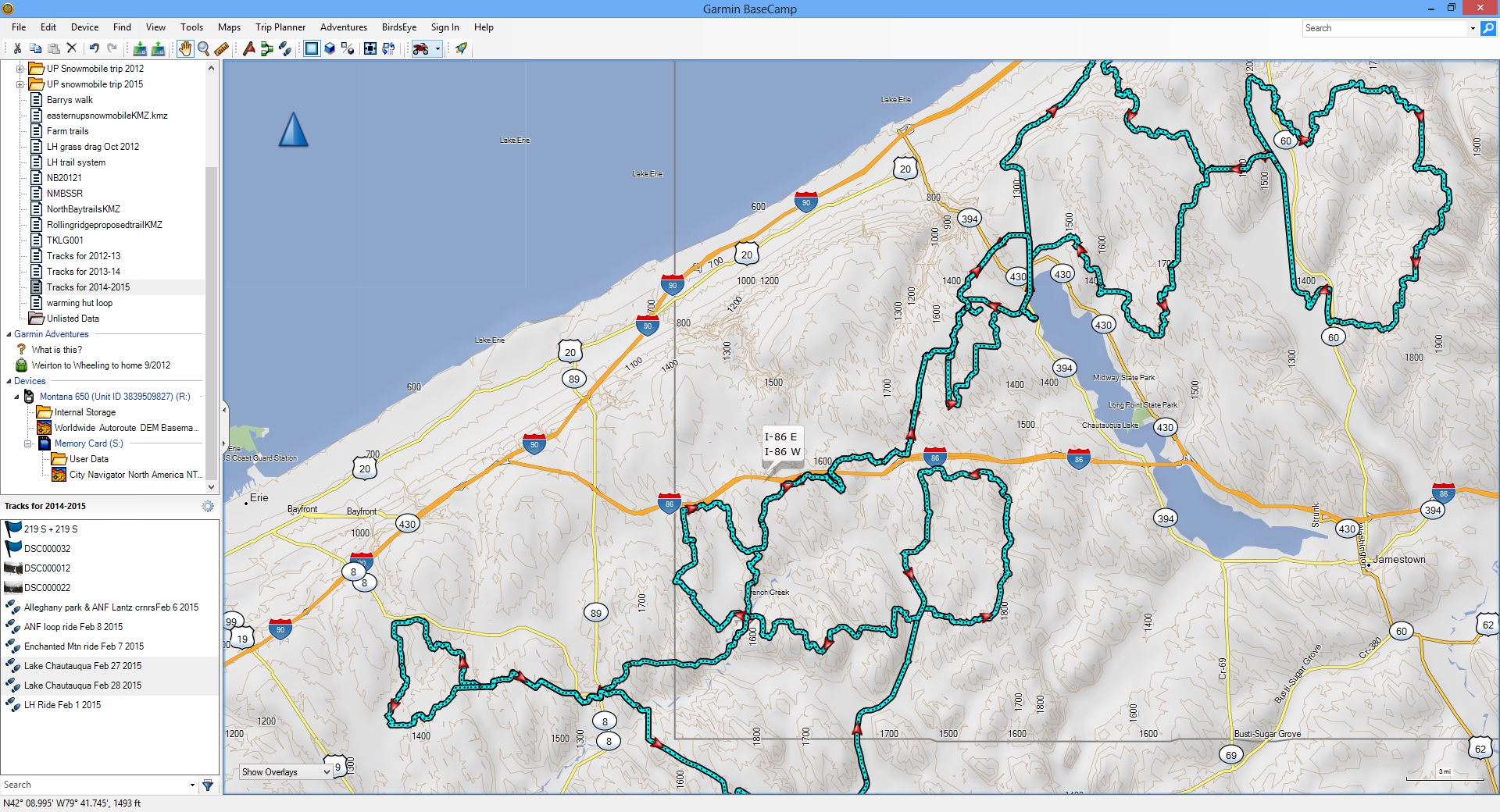Image resolution: width=1500 pixels, height=812 pixels.
Task: Open the activity profile dropdown arrow
Action: 437,48
